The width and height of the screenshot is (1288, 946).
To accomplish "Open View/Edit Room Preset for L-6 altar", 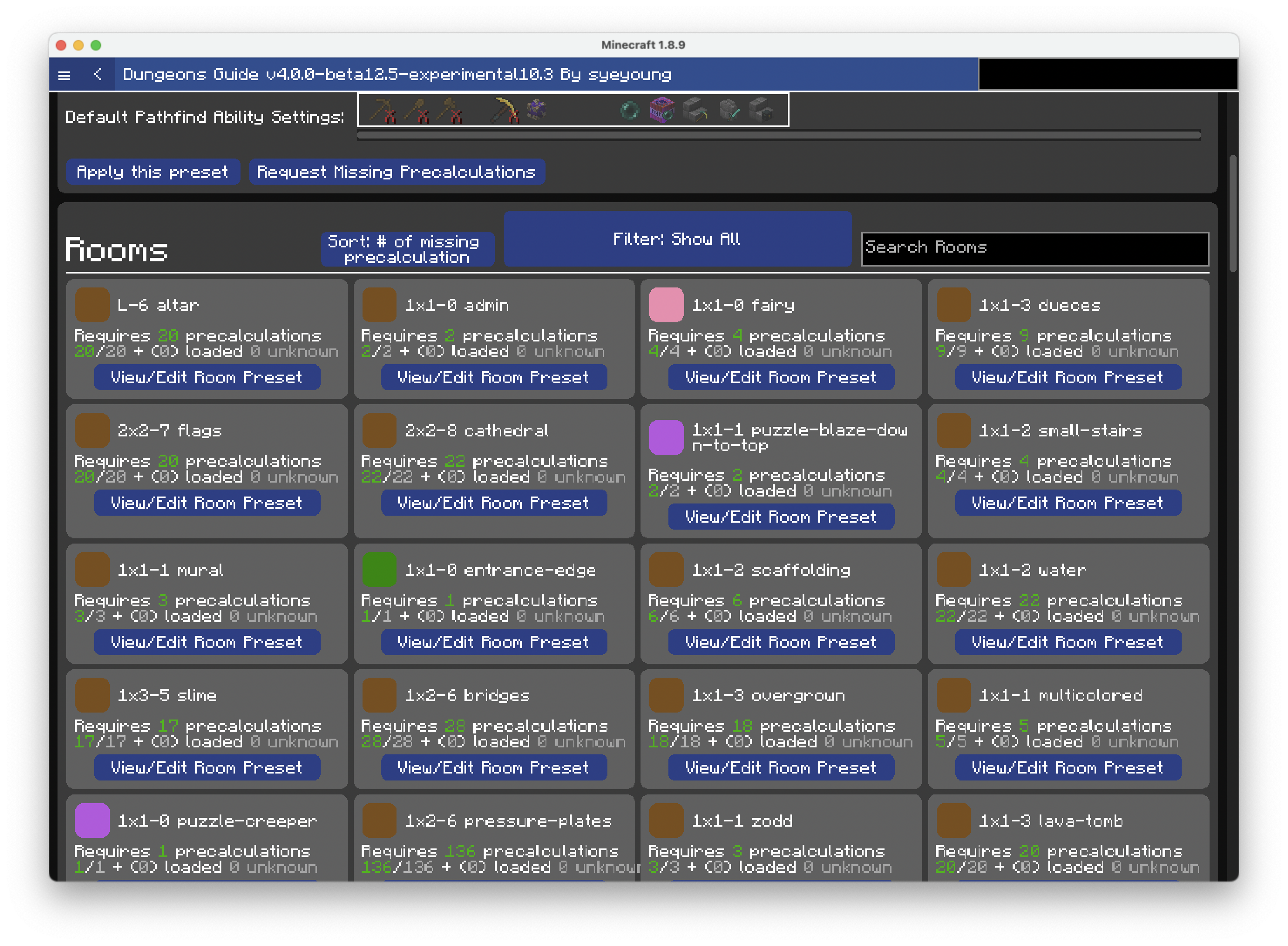I will coord(206,377).
